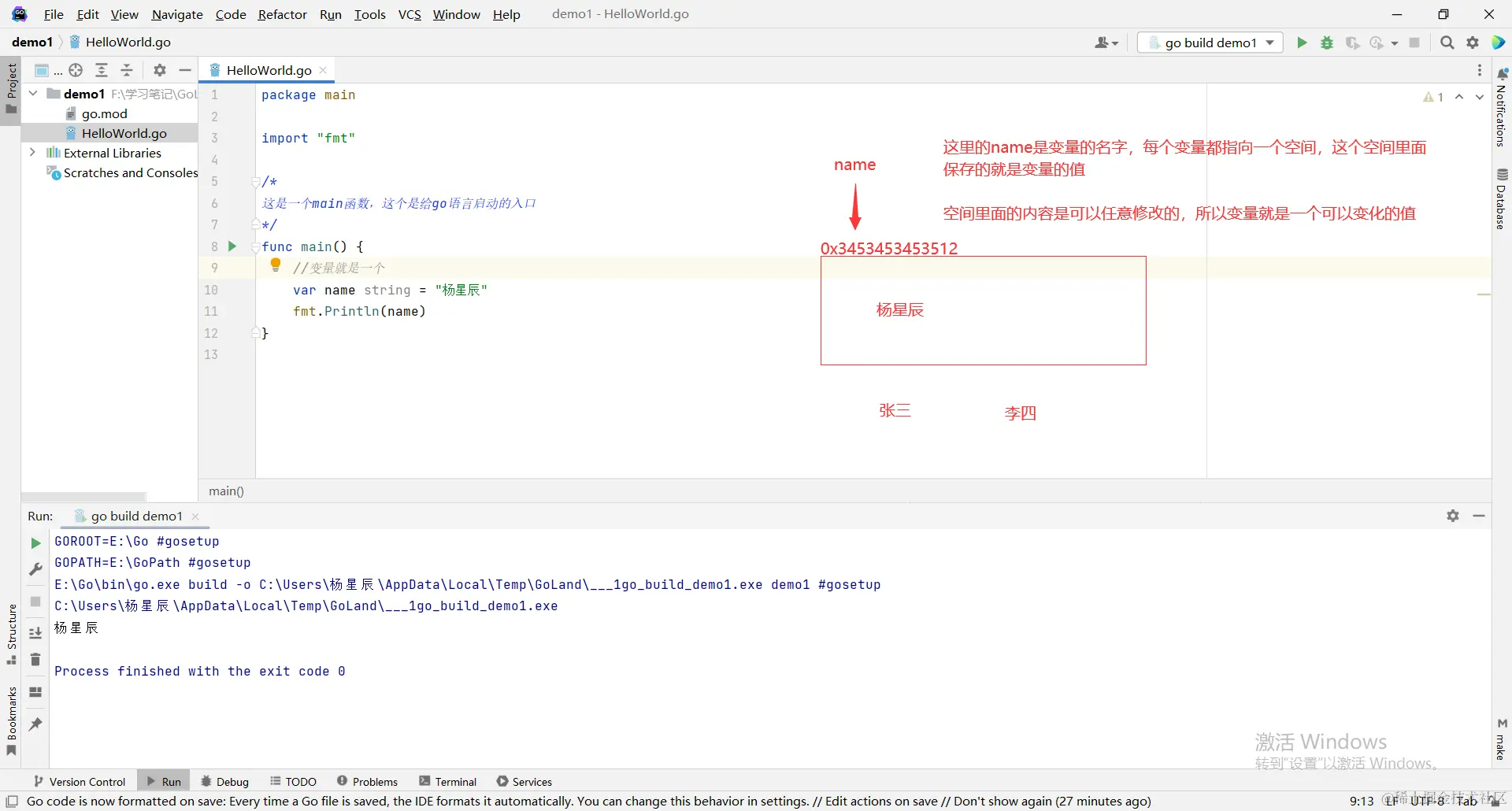Hide the Run tool window

(1479, 516)
